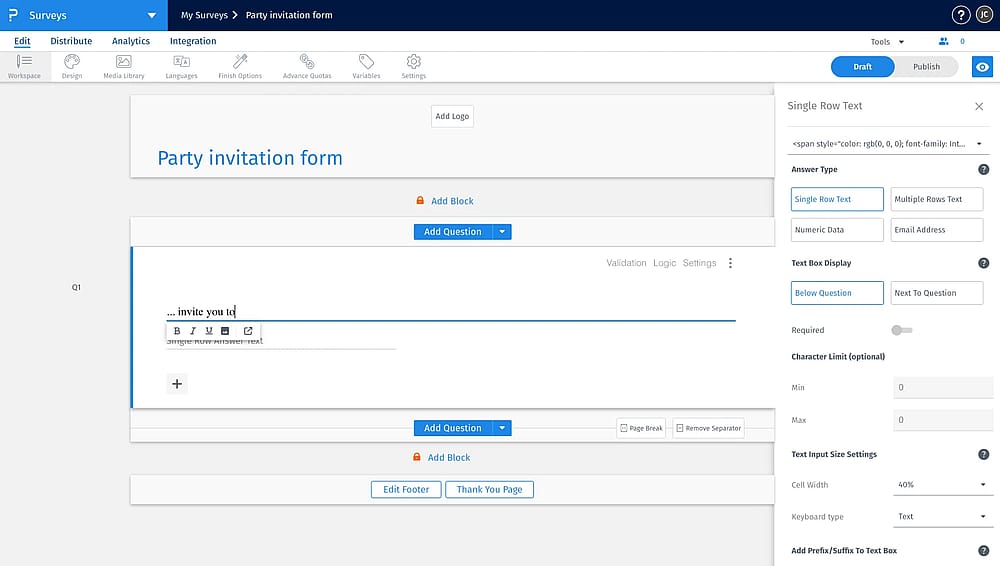Click the survey title Party invitation form
The width and height of the screenshot is (1000, 566).
(250, 158)
